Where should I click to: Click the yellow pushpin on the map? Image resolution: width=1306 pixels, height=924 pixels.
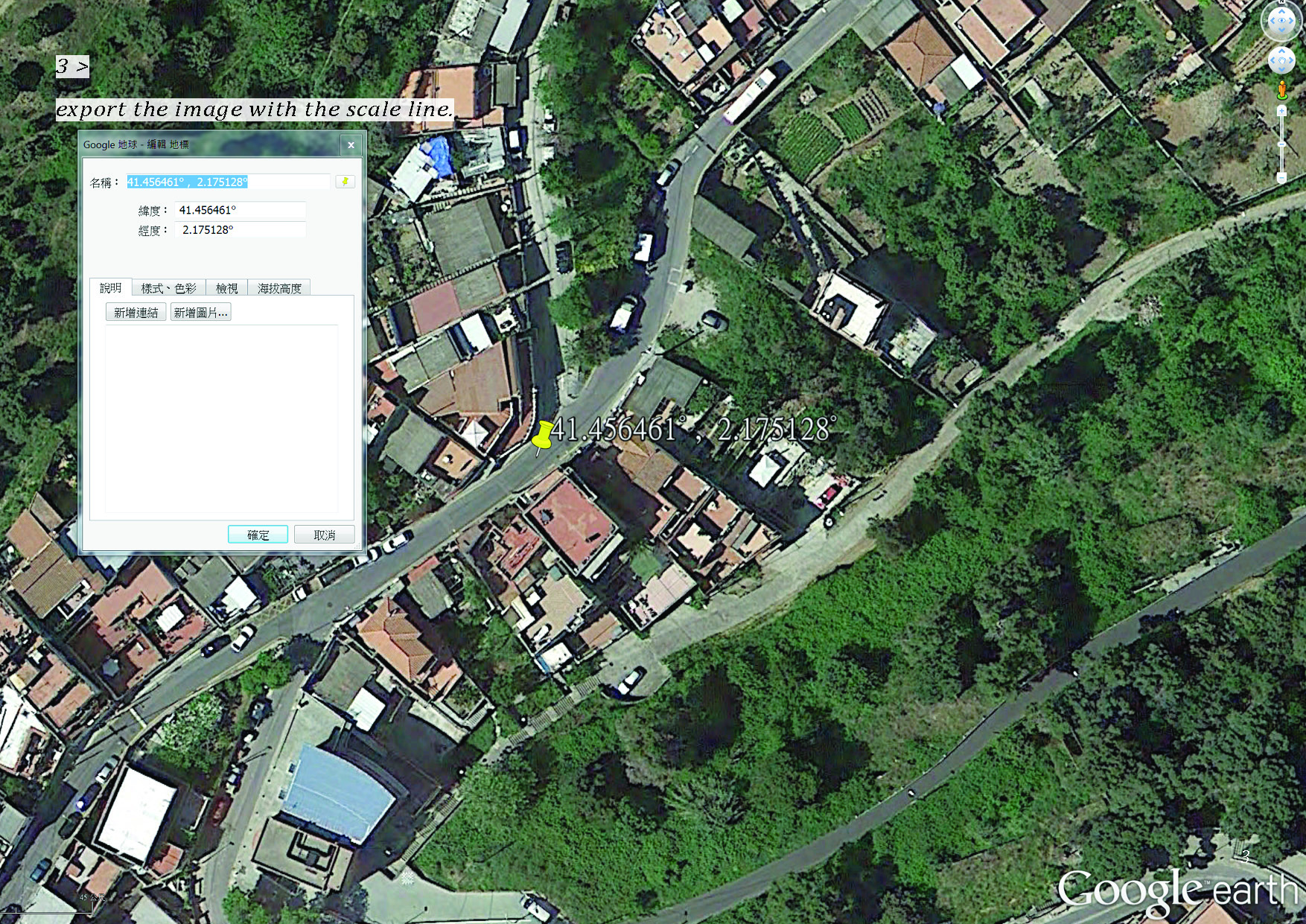click(x=543, y=435)
